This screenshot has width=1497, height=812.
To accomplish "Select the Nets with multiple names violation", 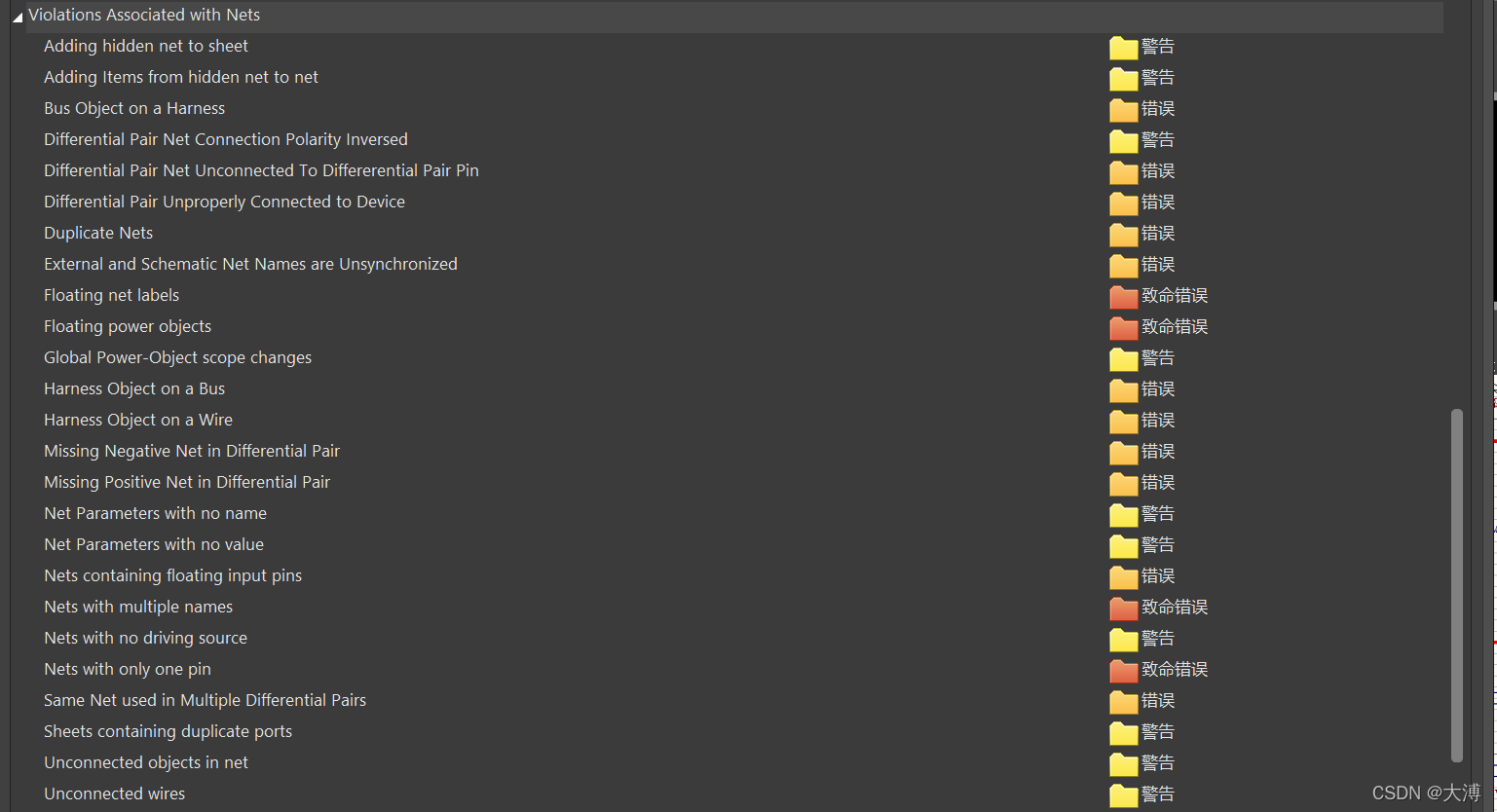I will point(138,607).
